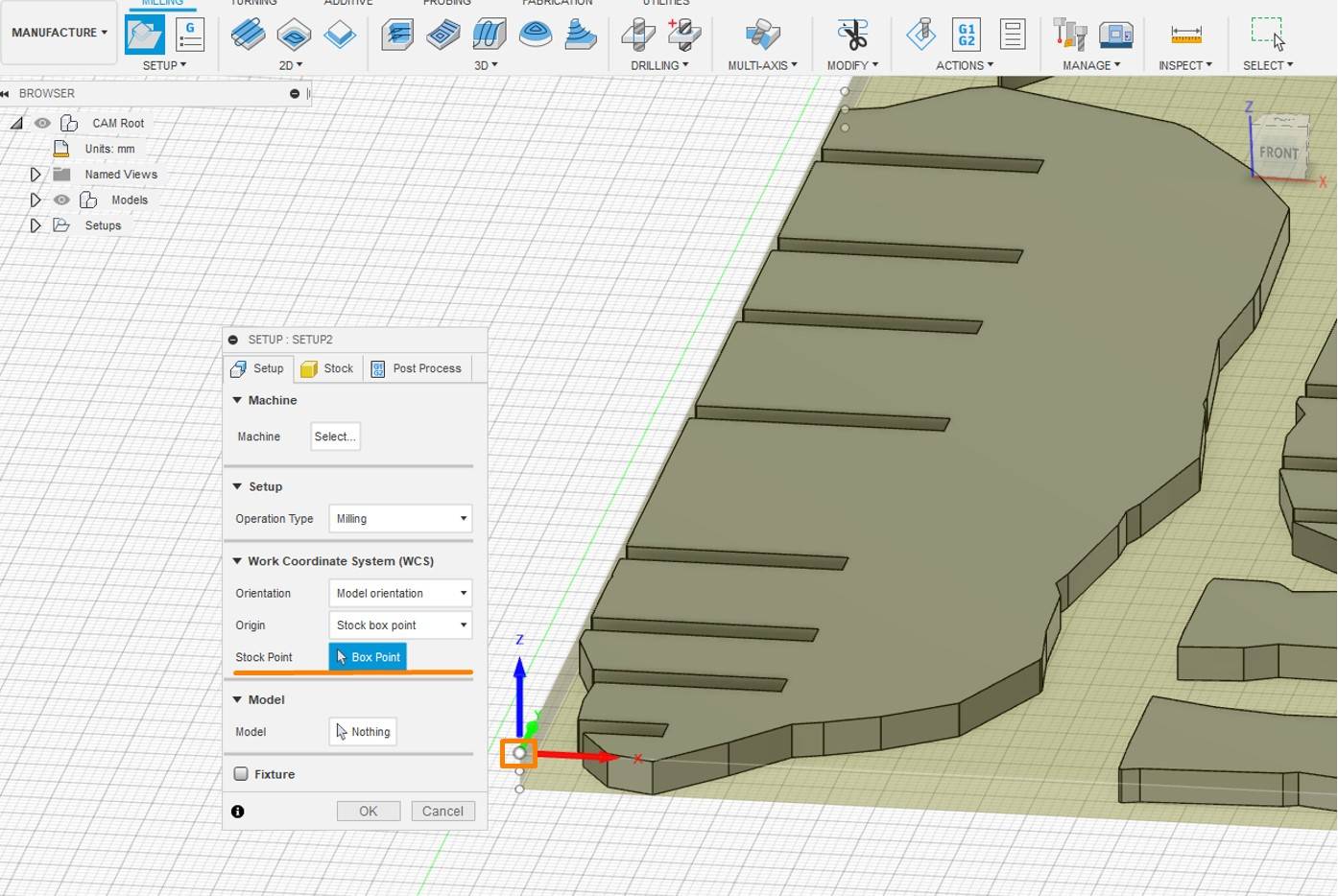Viewport: 1338px width, 896px height.
Task: Toggle visibility eye for CAM Root
Action: tap(42, 123)
